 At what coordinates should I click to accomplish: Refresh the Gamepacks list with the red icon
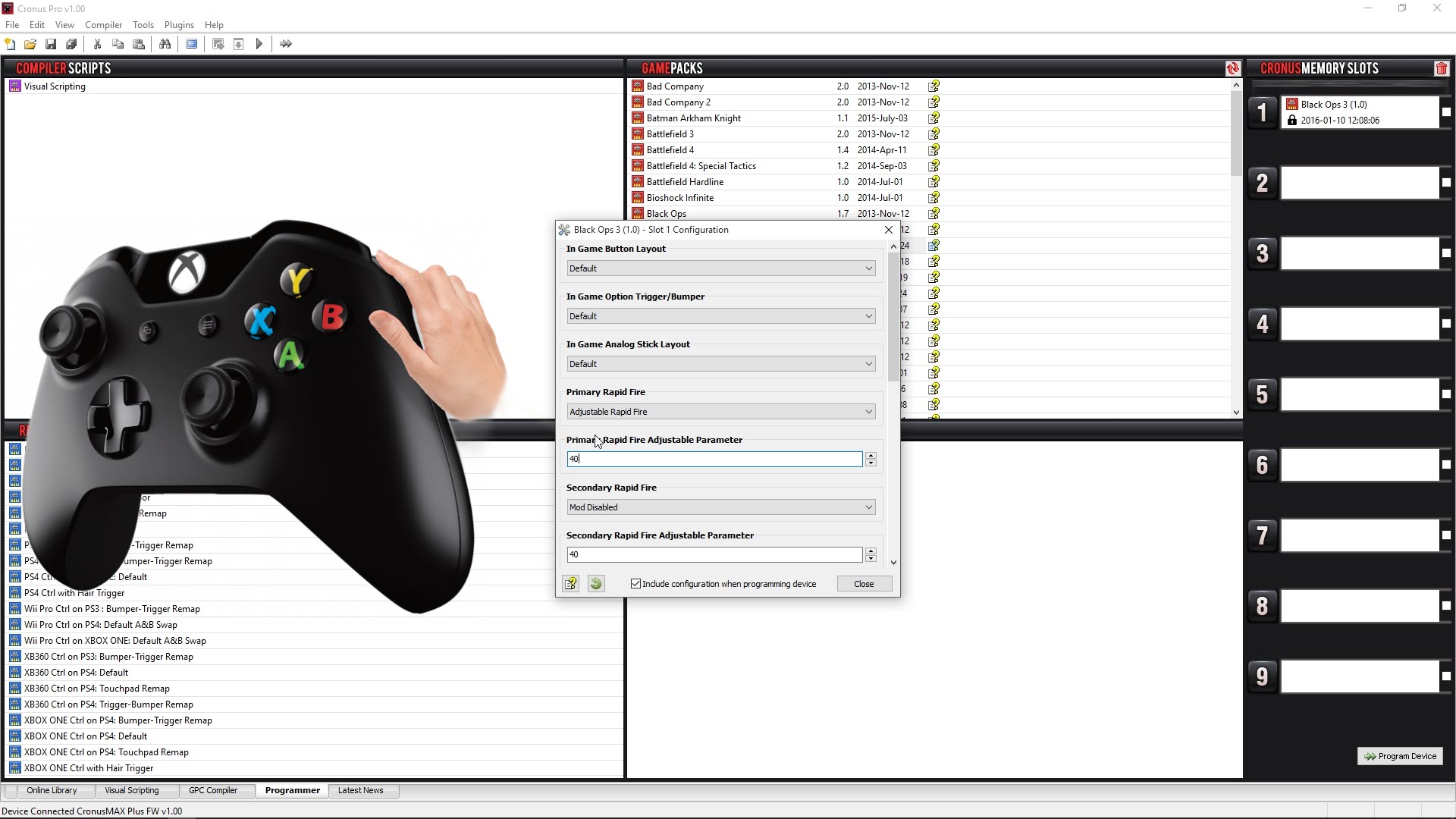[1232, 68]
